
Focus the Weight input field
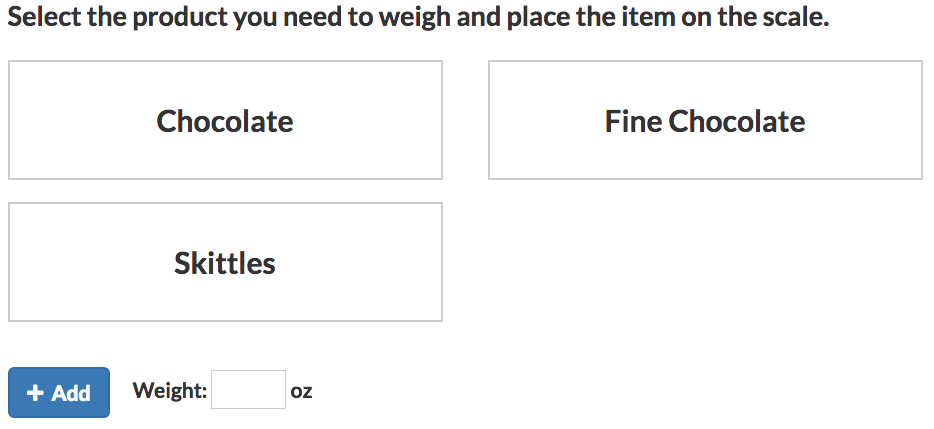248,390
